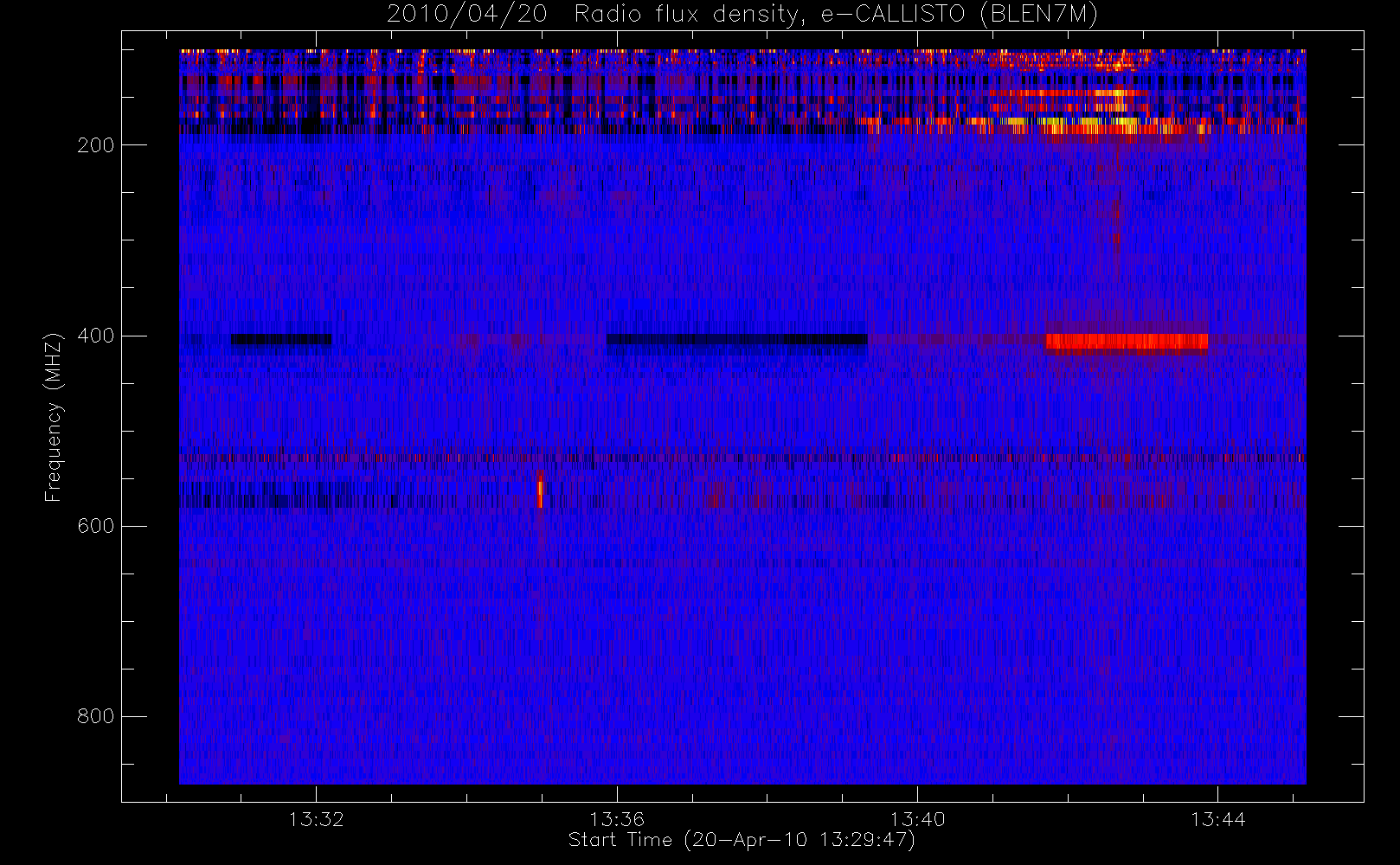Viewport: 1400px width, 865px height.
Task: Click the 200 frequency tick label
Action: click(95, 145)
